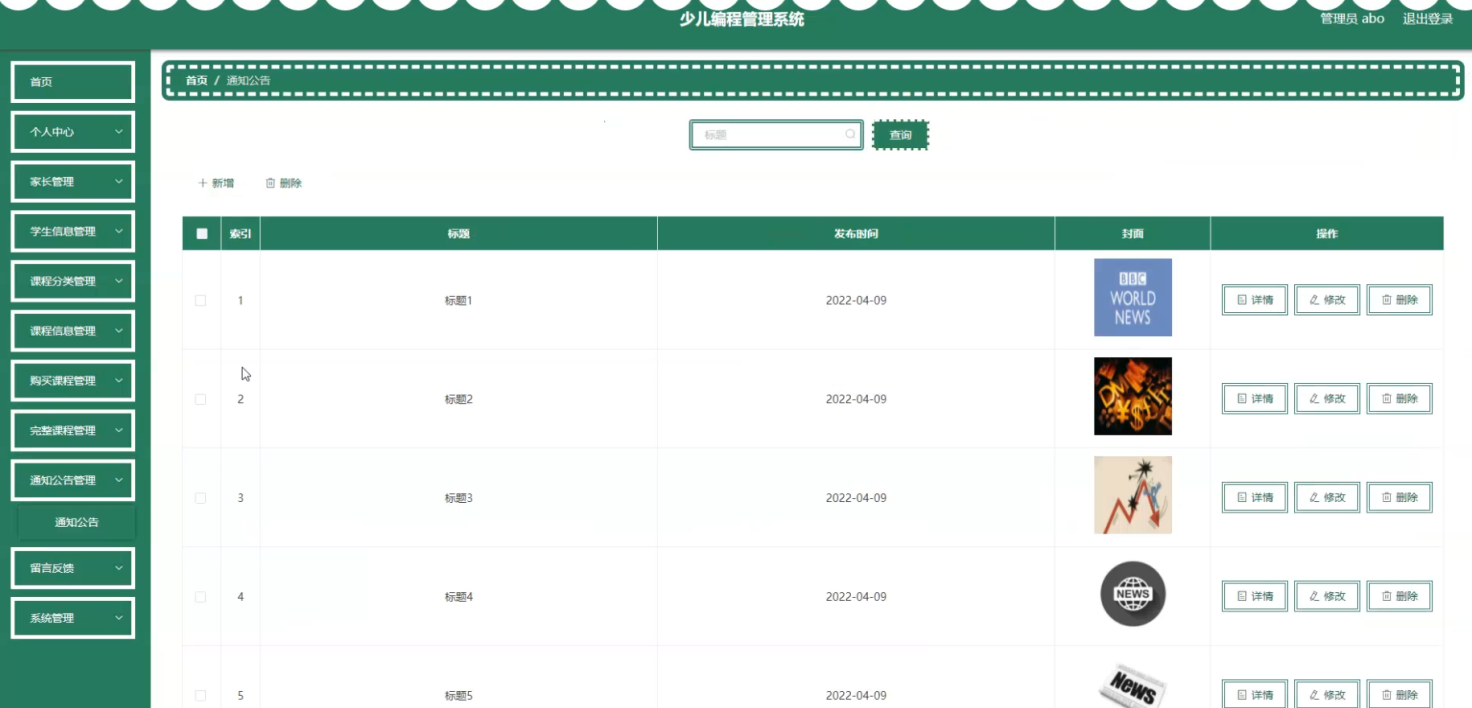Viewport: 1472px width, 708px height.
Task: Expand the 个人中心 chevron
Action: (119, 131)
